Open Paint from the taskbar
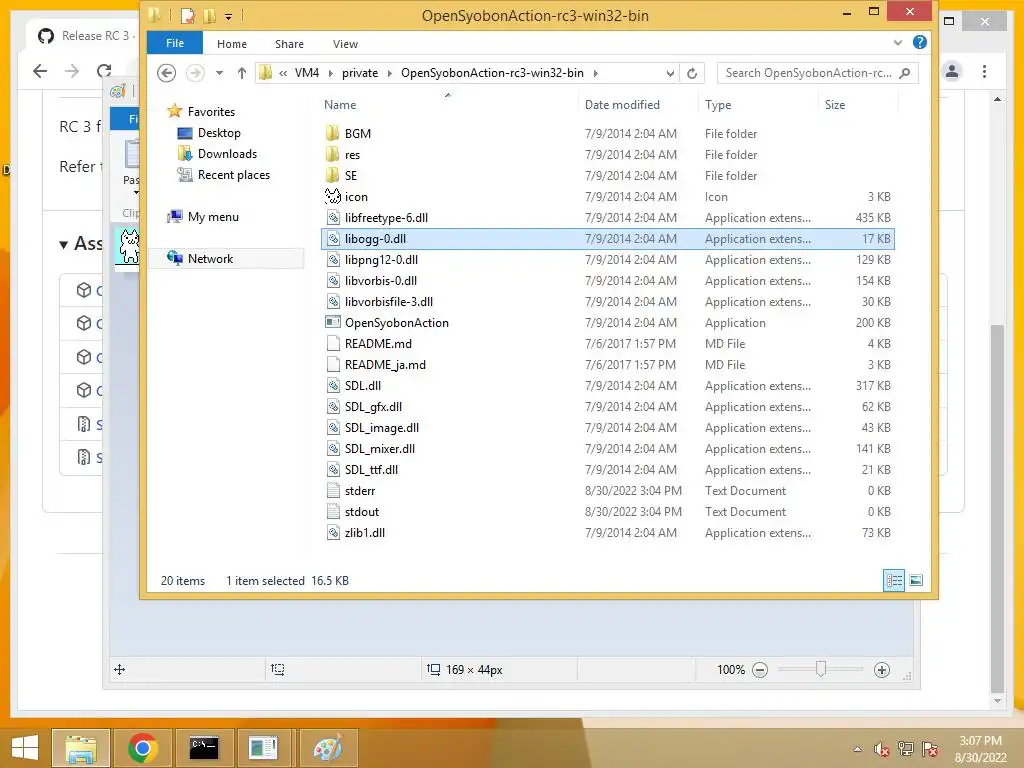Screen dimensions: 1024x768 328,748
